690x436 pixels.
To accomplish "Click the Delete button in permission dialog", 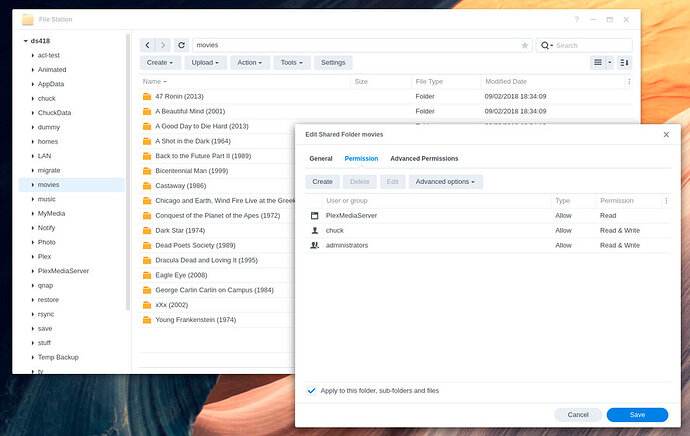I will click(x=360, y=182).
